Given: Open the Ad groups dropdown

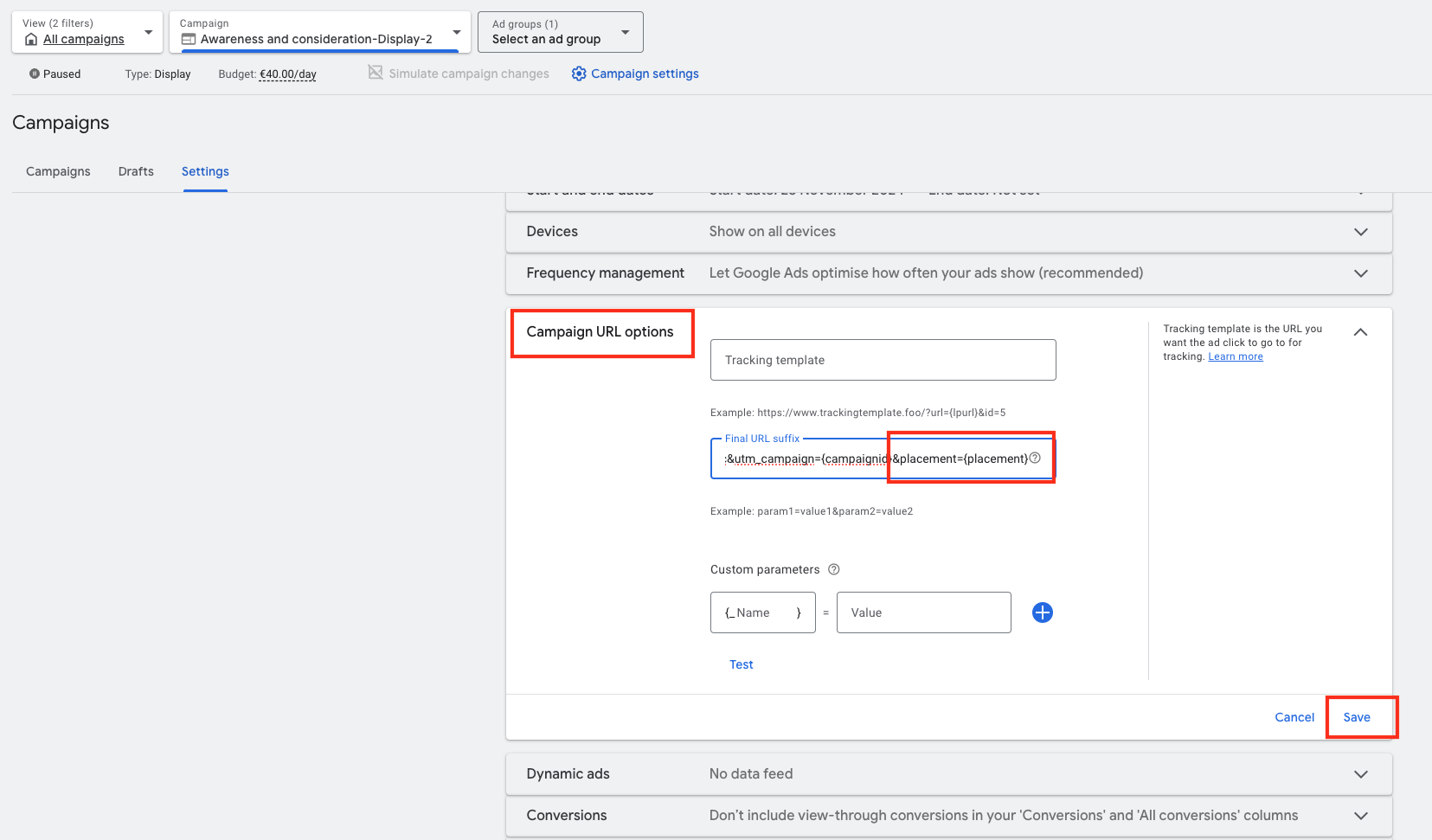Looking at the screenshot, I should pyautogui.click(x=625, y=32).
